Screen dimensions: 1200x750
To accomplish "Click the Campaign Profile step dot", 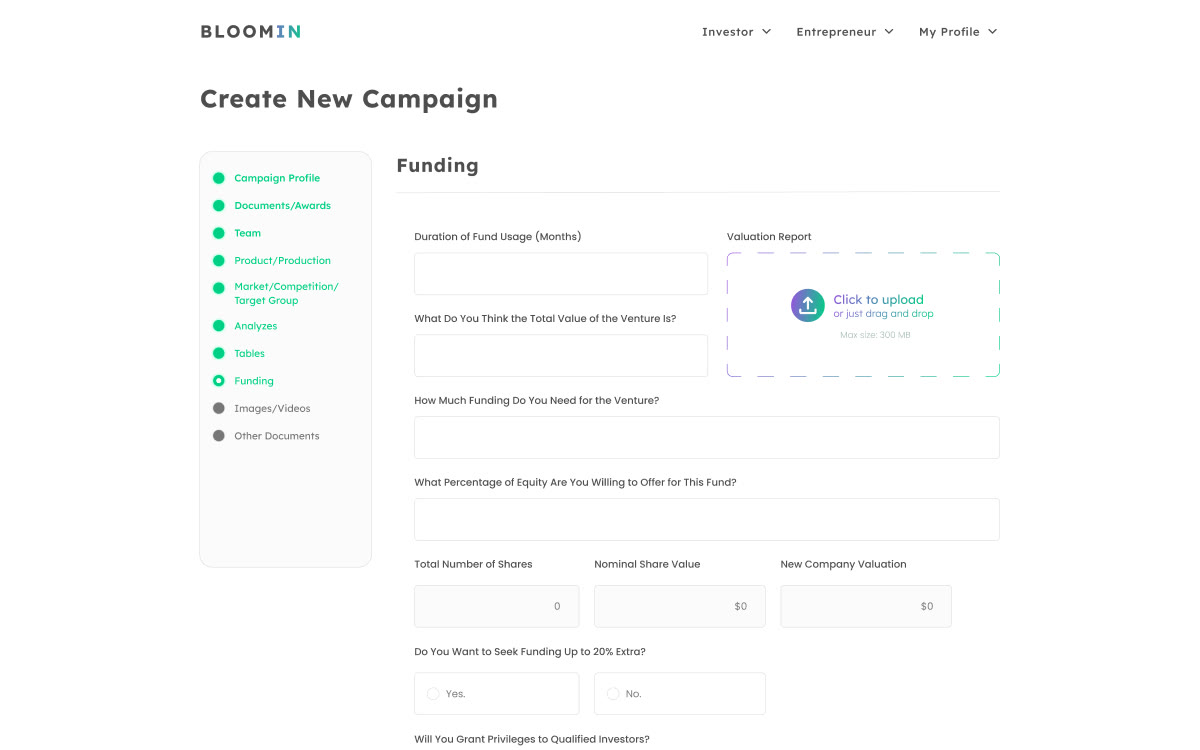I will (x=218, y=178).
